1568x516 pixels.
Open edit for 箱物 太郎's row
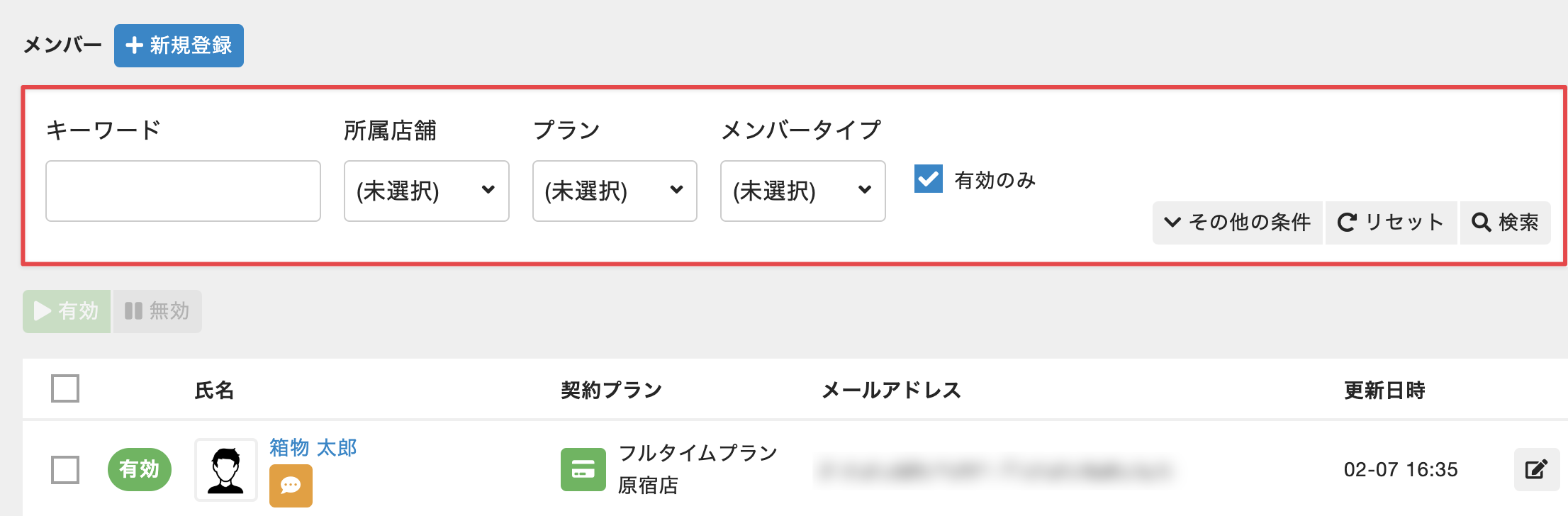coord(1535,469)
